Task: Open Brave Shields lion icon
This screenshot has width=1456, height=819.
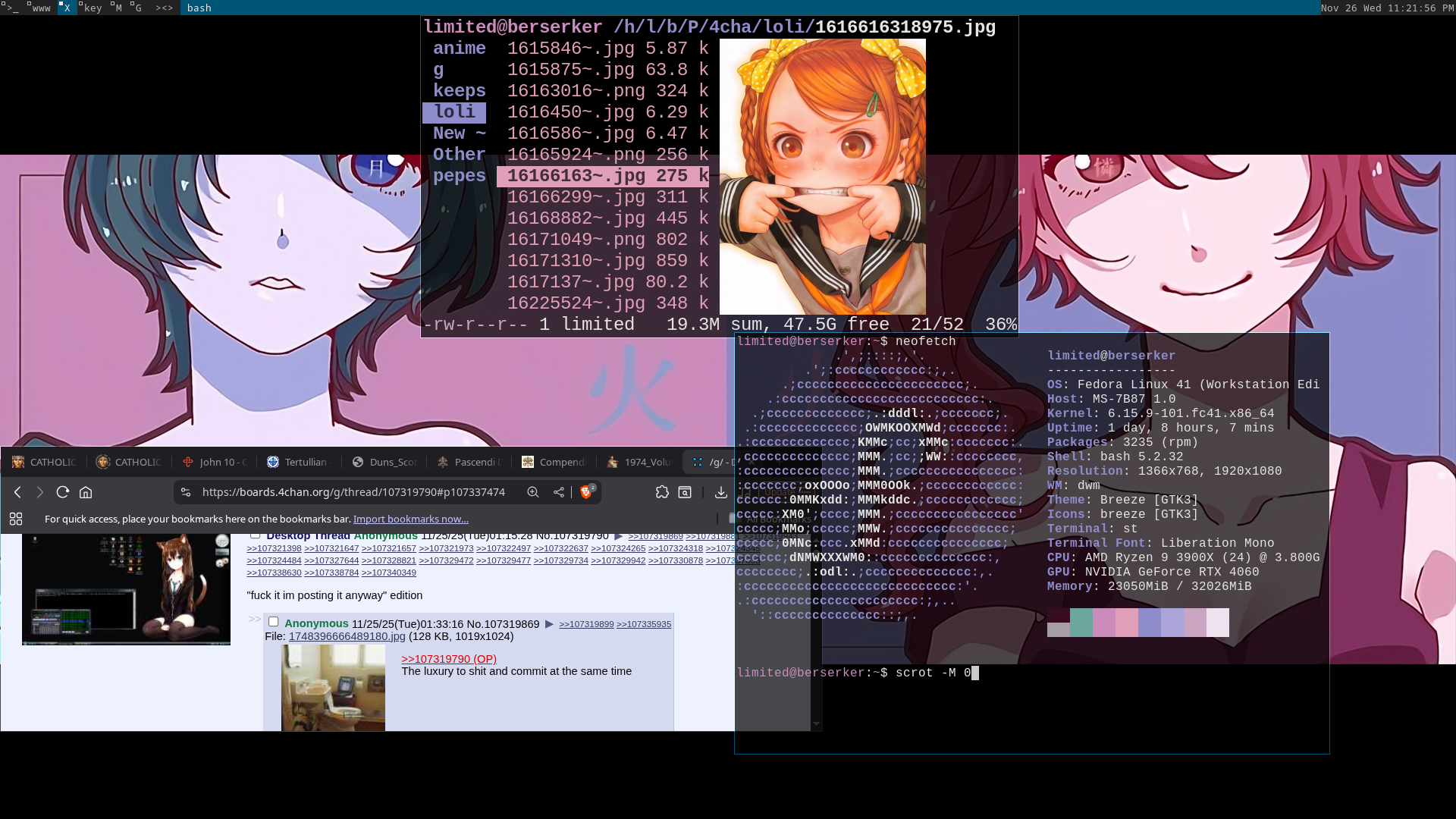Action: [x=585, y=492]
